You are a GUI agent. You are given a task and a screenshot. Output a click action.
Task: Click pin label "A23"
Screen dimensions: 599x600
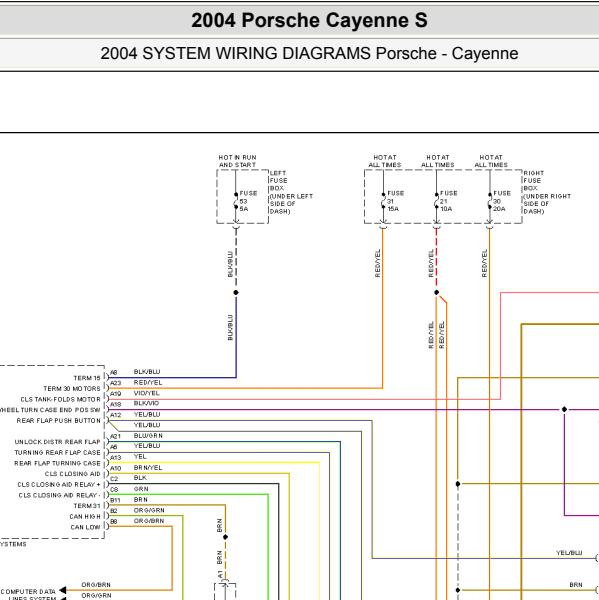(x=116, y=383)
